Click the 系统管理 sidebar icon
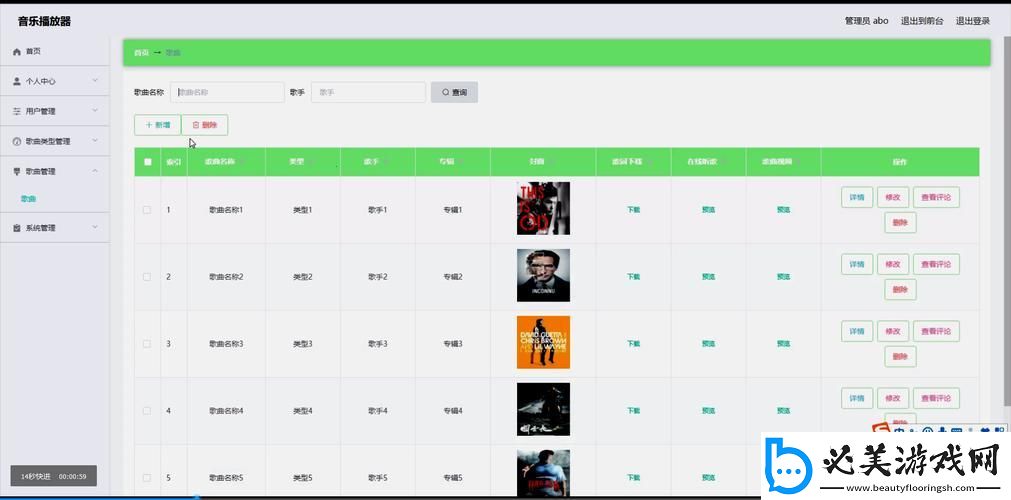The height and width of the screenshot is (500, 1011). coord(17,228)
